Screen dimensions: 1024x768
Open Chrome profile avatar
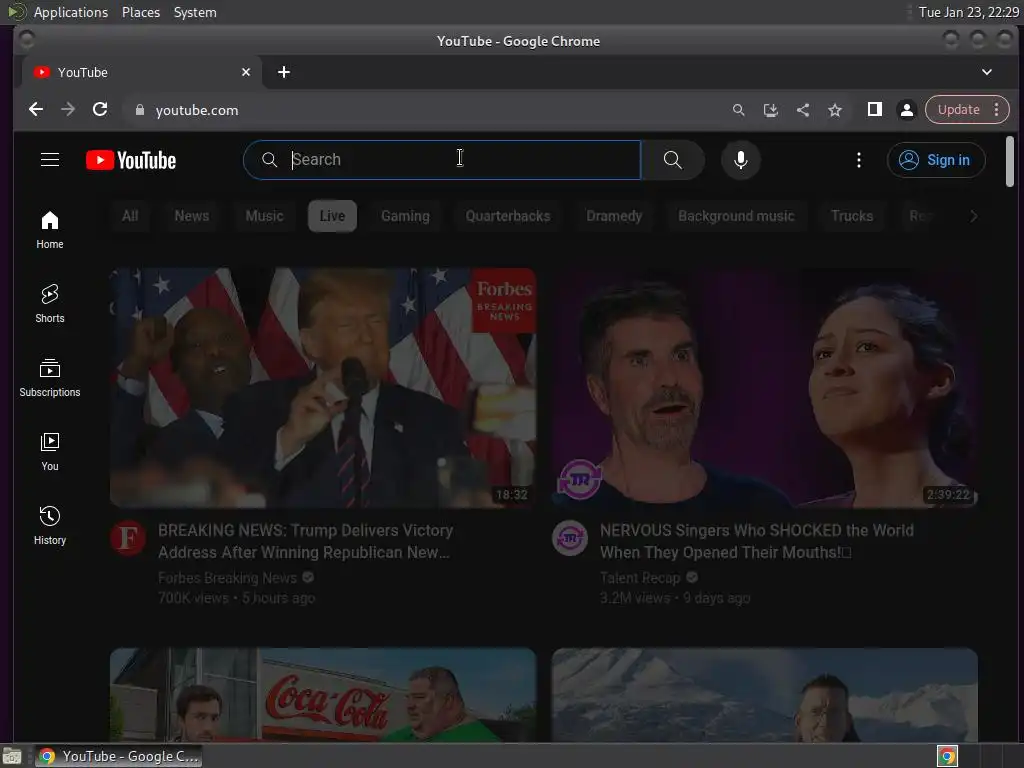[x=906, y=110]
